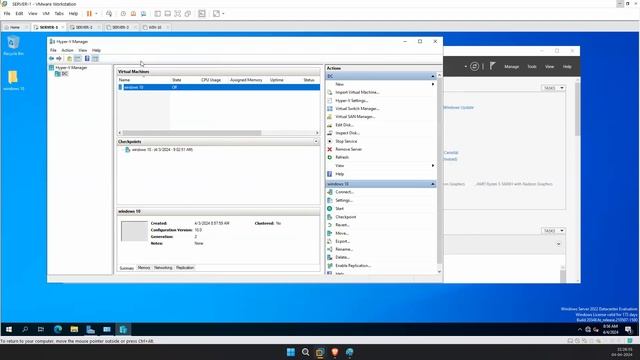The height and width of the screenshot is (360, 640).
Task: Click Refresh in DC actions
Action: click(342, 157)
